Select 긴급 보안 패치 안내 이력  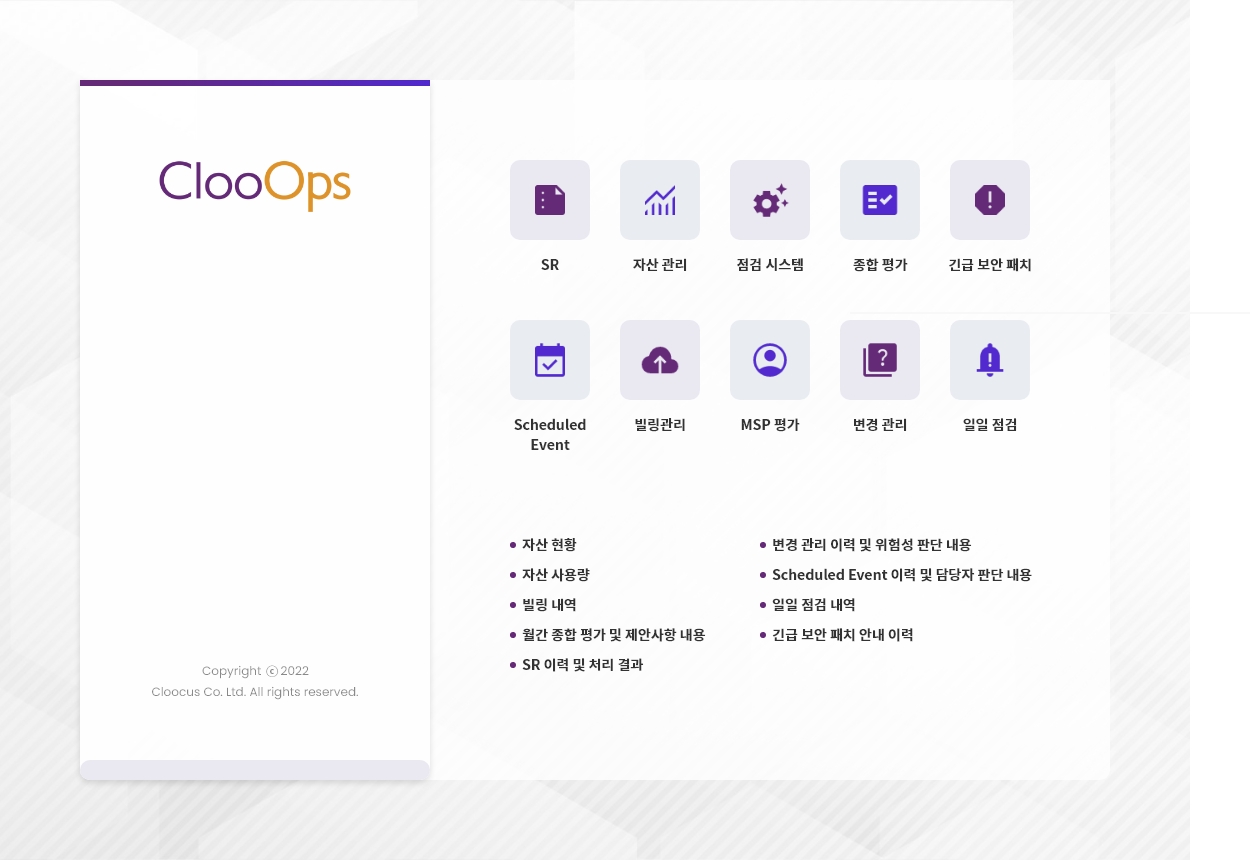tap(836, 635)
